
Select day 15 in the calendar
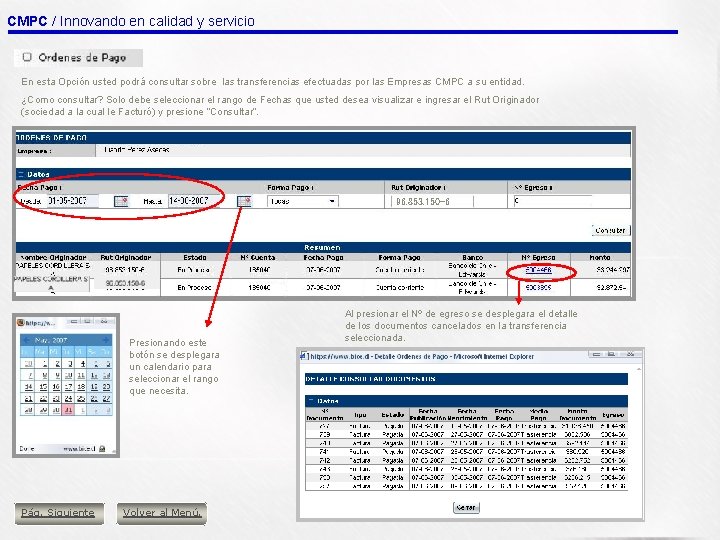coord(43,387)
